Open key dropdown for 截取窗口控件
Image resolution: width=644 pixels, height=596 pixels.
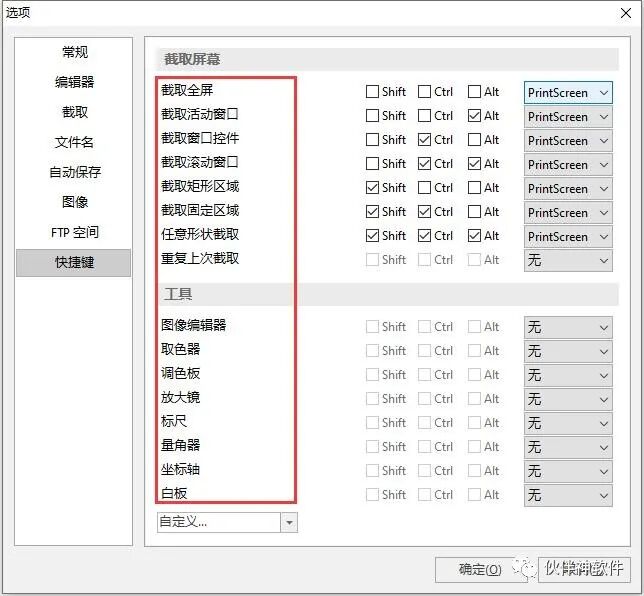568,141
